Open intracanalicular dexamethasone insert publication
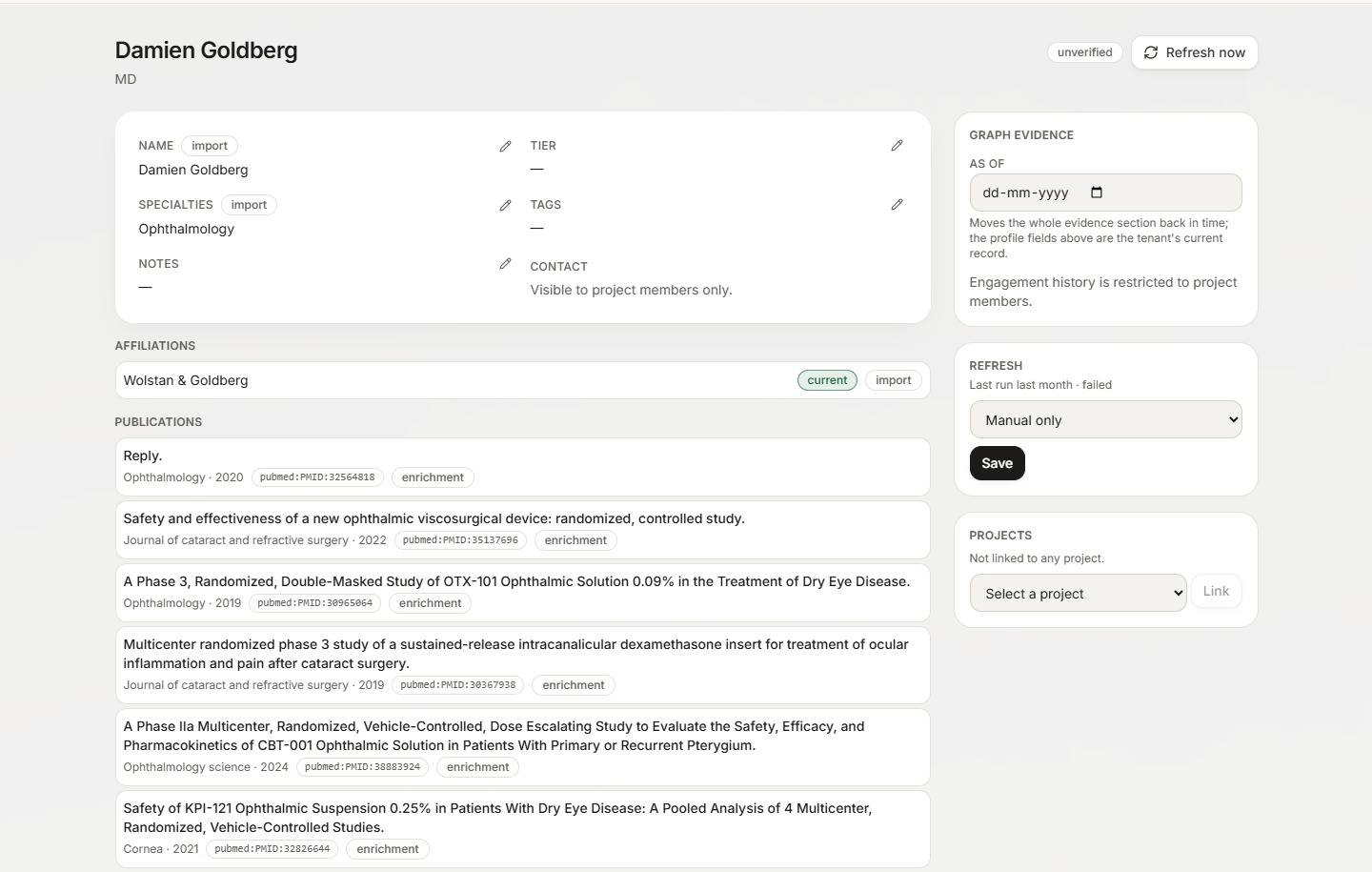The image size is (1372, 872). pyautogui.click(x=522, y=664)
